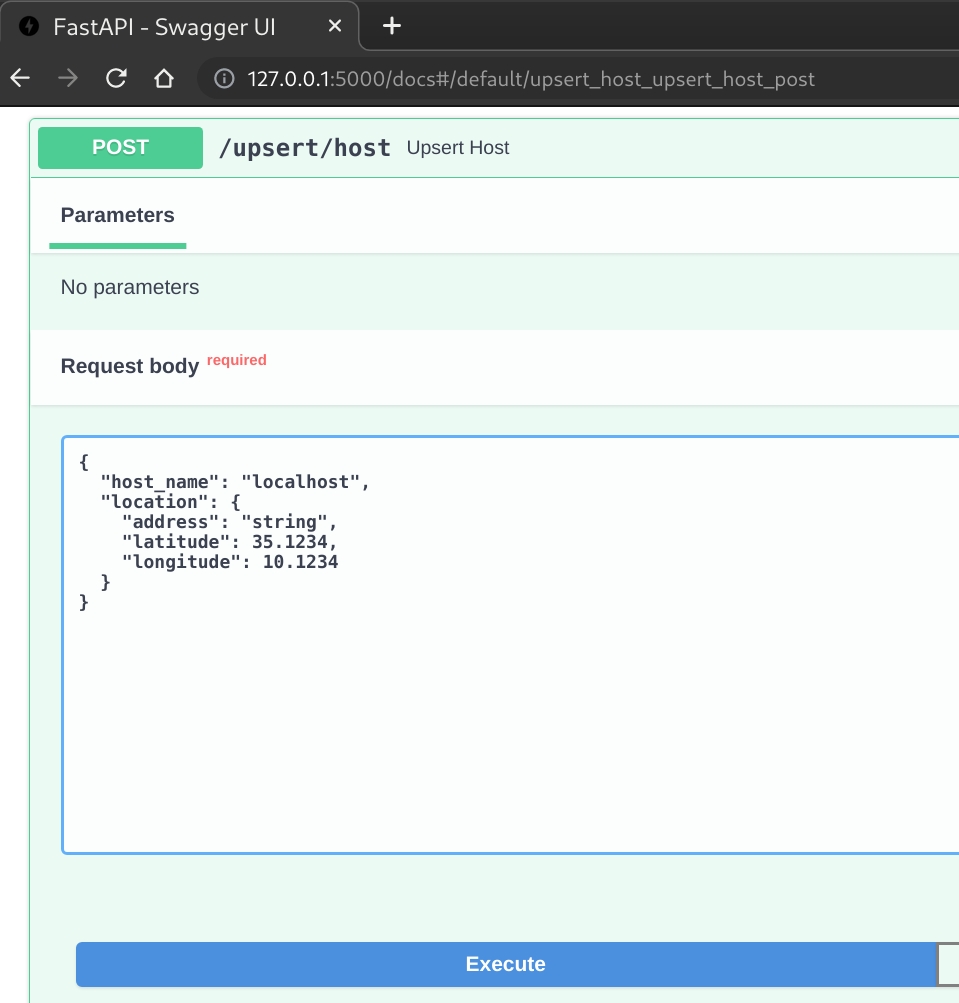Viewport: 959px width, 1003px height.
Task: Click the Request body heading
Action: [130, 366]
